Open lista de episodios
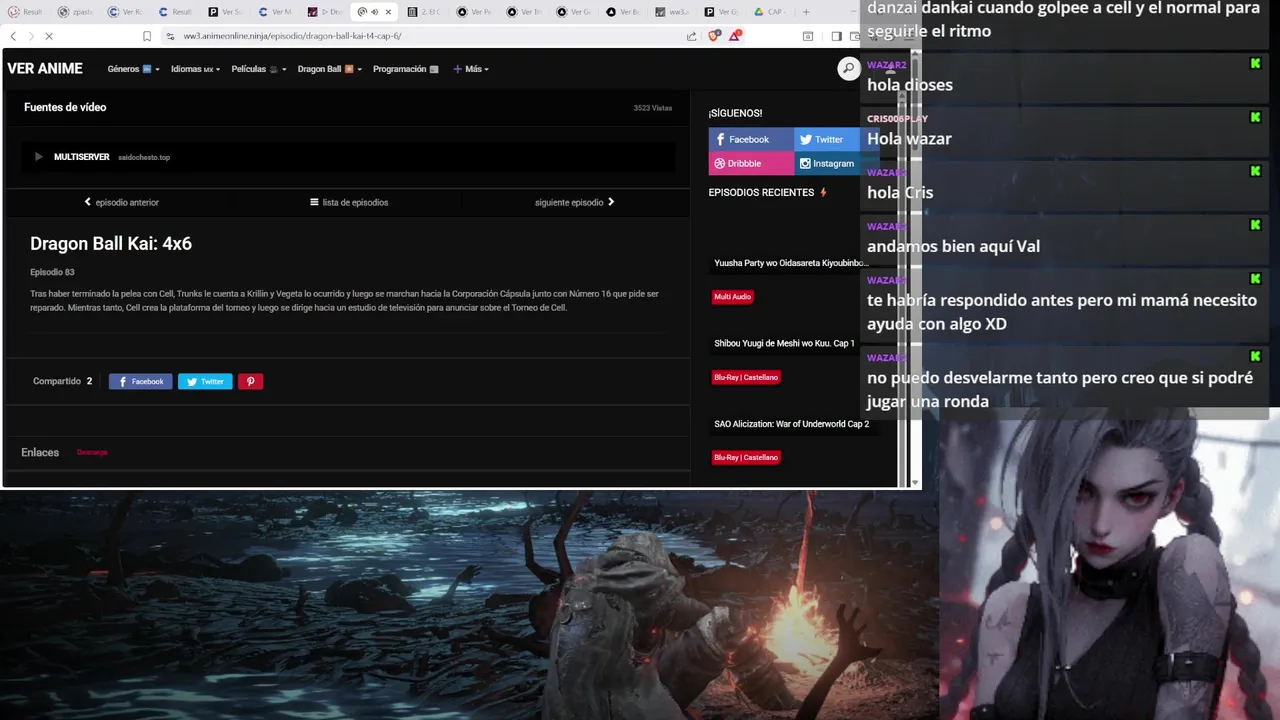This screenshot has width=1280, height=720. [x=349, y=202]
